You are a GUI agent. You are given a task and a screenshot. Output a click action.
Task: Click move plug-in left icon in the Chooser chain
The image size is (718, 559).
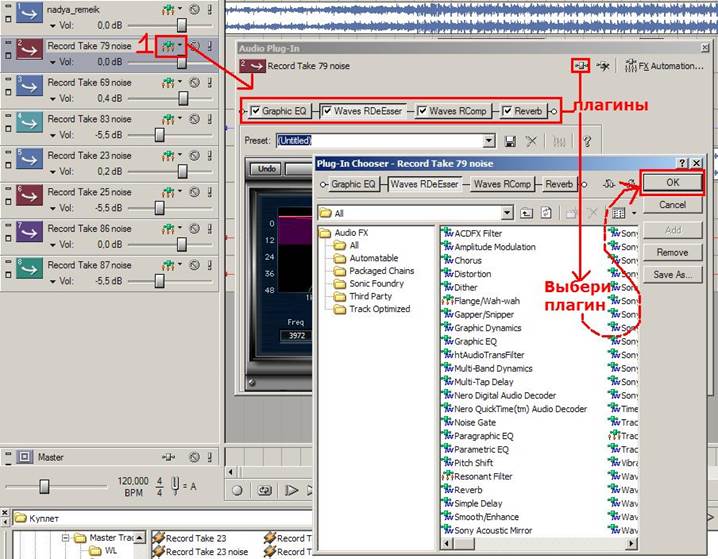609,184
